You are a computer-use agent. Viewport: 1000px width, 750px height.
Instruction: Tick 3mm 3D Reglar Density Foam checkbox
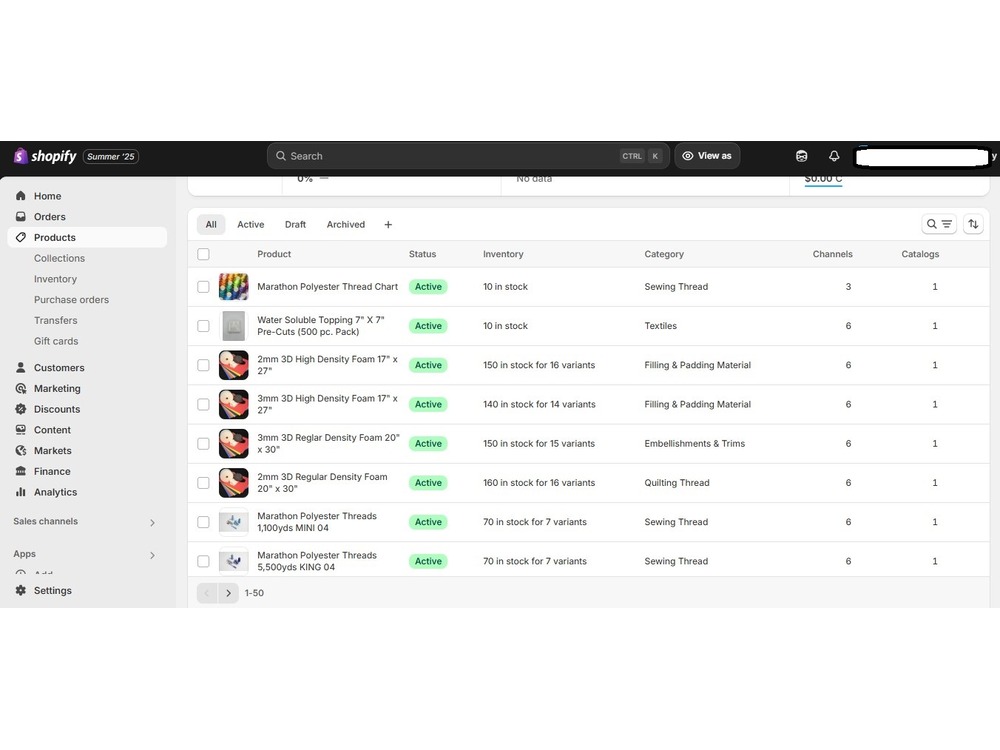pos(203,444)
